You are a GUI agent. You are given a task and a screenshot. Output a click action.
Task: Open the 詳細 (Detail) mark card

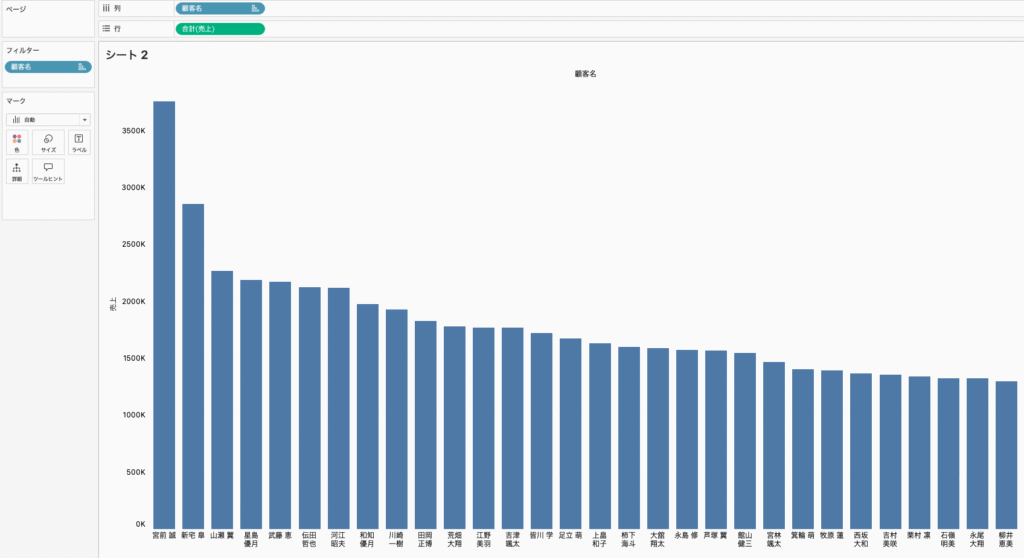pyautogui.click(x=17, y=171)
